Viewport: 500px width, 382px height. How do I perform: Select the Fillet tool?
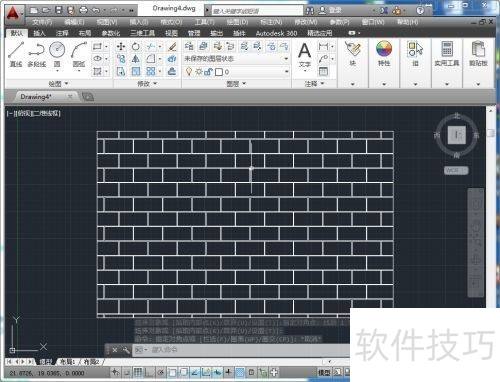(151, 59)
